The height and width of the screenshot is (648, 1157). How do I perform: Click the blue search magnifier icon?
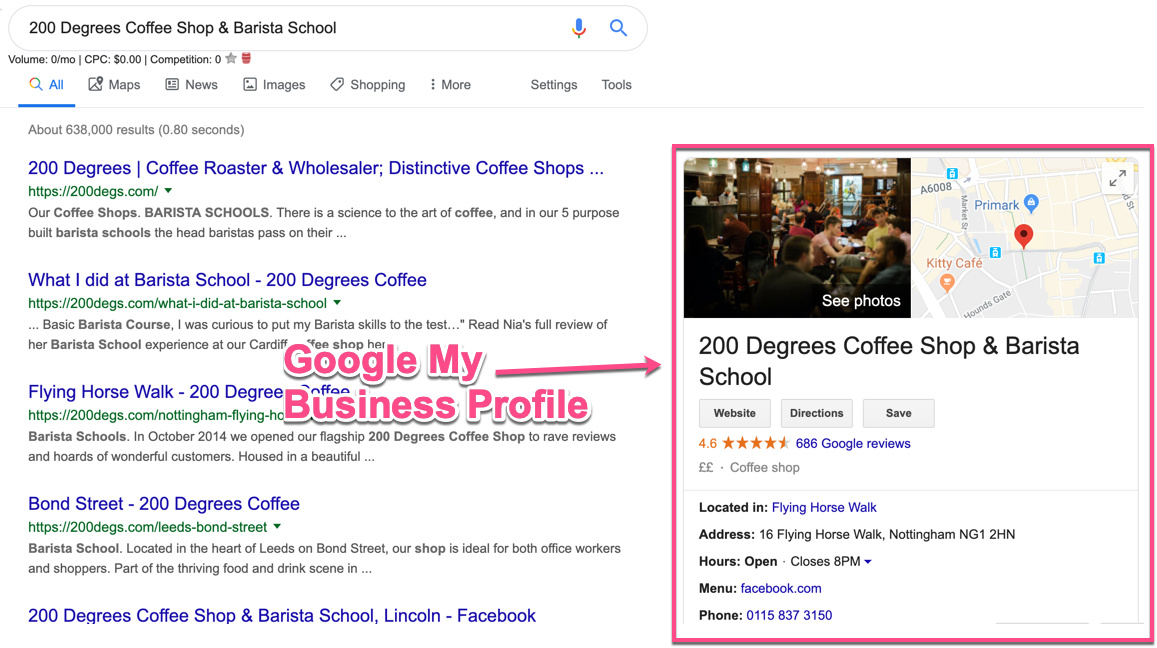tap(618, 28)
